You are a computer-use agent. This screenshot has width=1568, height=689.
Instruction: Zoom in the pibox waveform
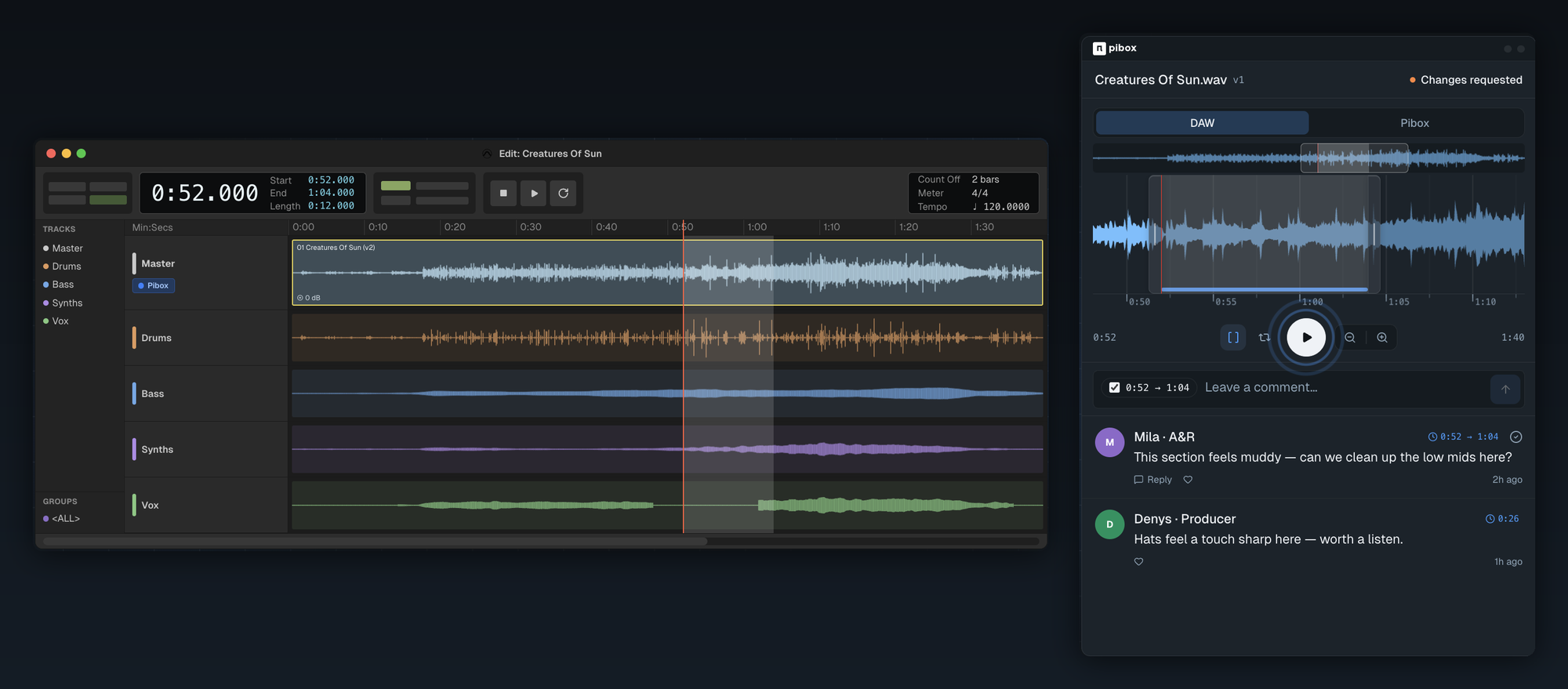tap(1382, 337)
